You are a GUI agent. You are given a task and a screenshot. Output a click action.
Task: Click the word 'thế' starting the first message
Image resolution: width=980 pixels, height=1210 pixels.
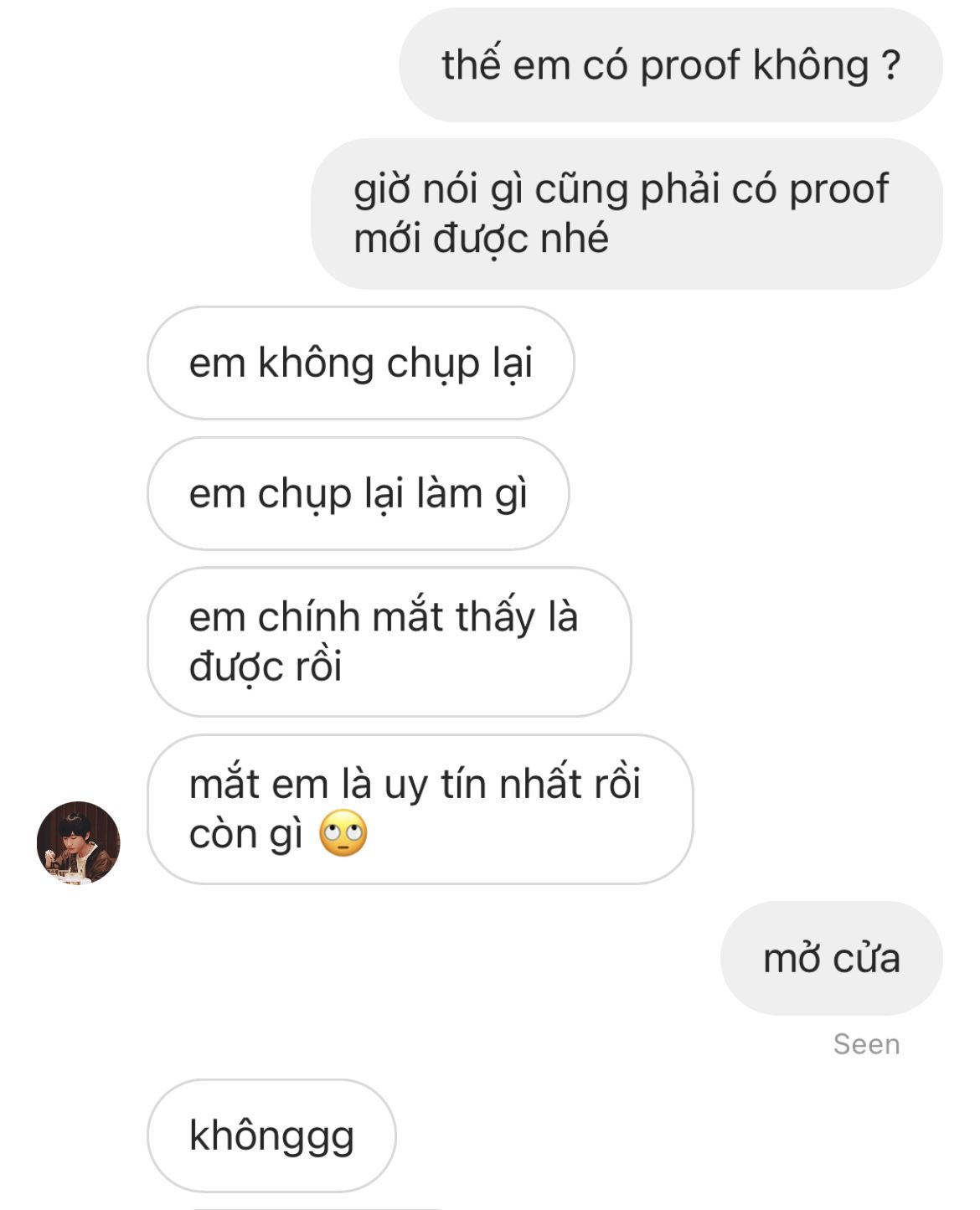coord(472,64)
